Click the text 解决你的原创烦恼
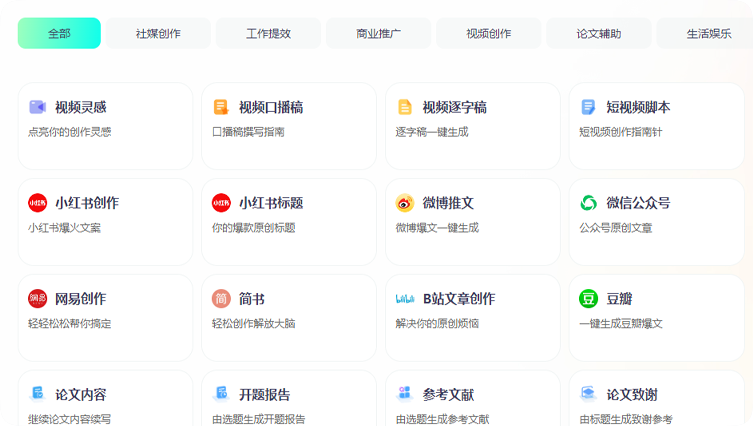Image resolution: width=753 pixels, height=426 pixels. coord(437,324)
